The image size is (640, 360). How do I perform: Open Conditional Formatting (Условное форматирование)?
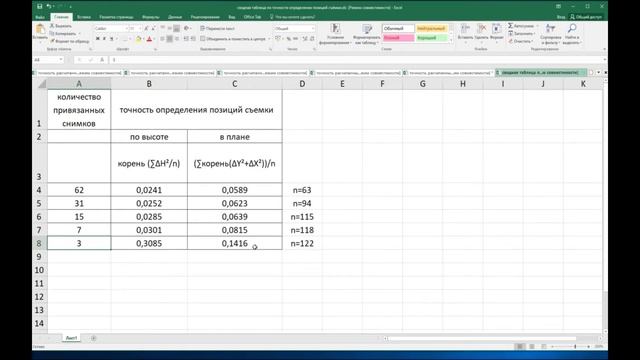[335, 34]
